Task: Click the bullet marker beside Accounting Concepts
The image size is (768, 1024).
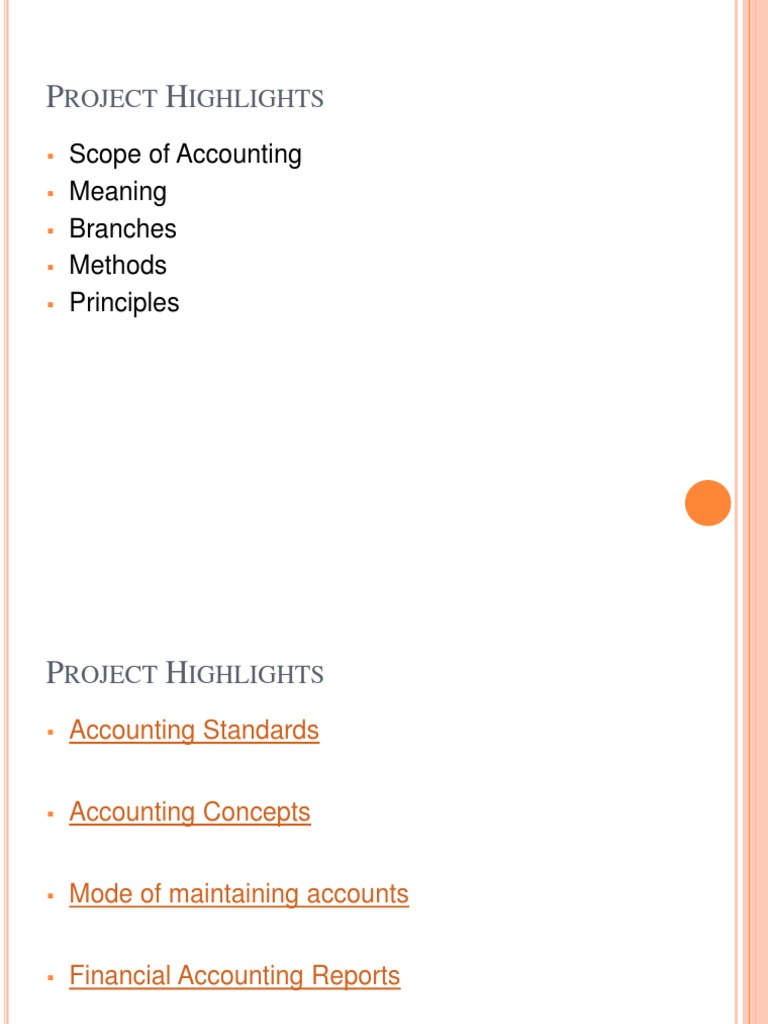Action: pyautogui.click(x=50, y=814)
